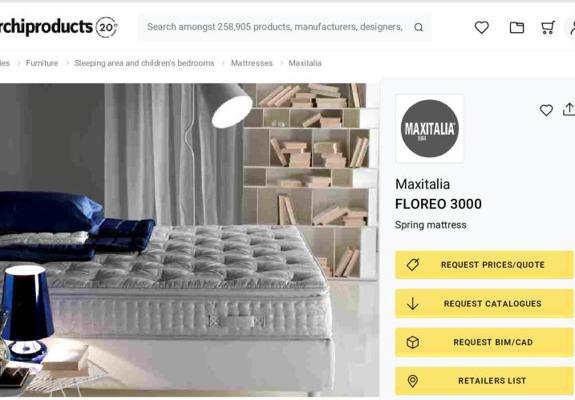The width and height of the screenshot is (575, 400).
Task: Click REQUEST PRICES/QUOTE button
Action: pos(484,265)
